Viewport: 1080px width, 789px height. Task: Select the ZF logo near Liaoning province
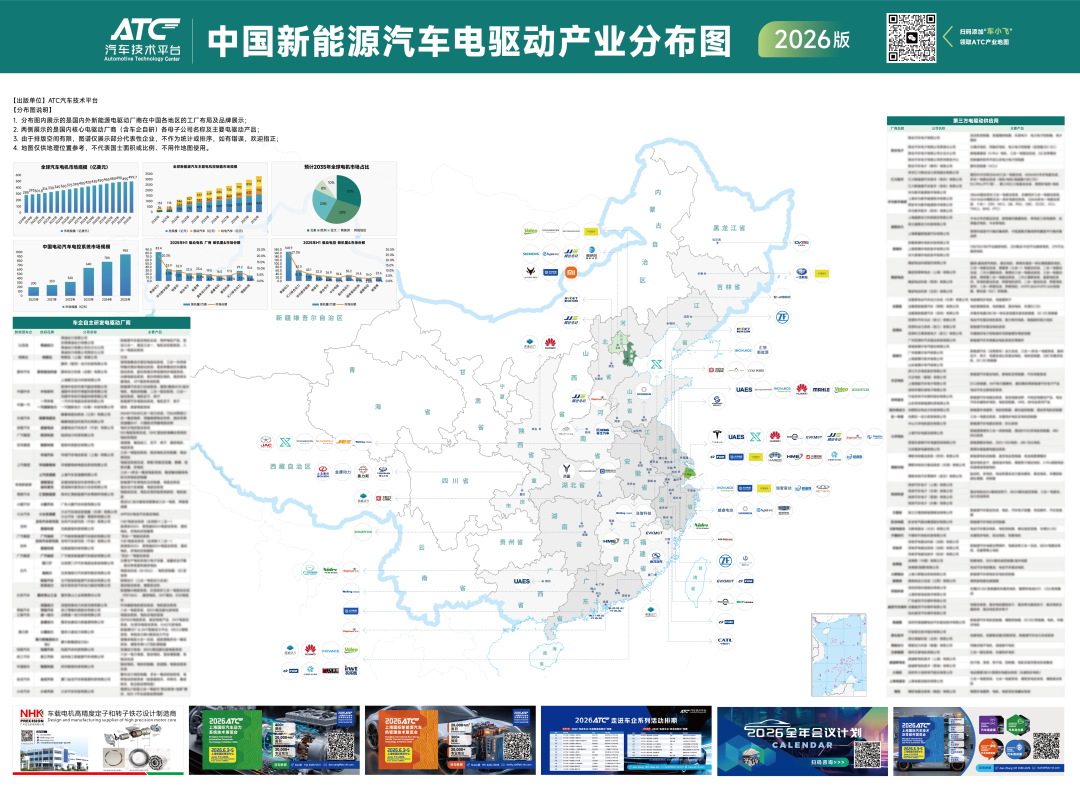(x=780, y=316)
